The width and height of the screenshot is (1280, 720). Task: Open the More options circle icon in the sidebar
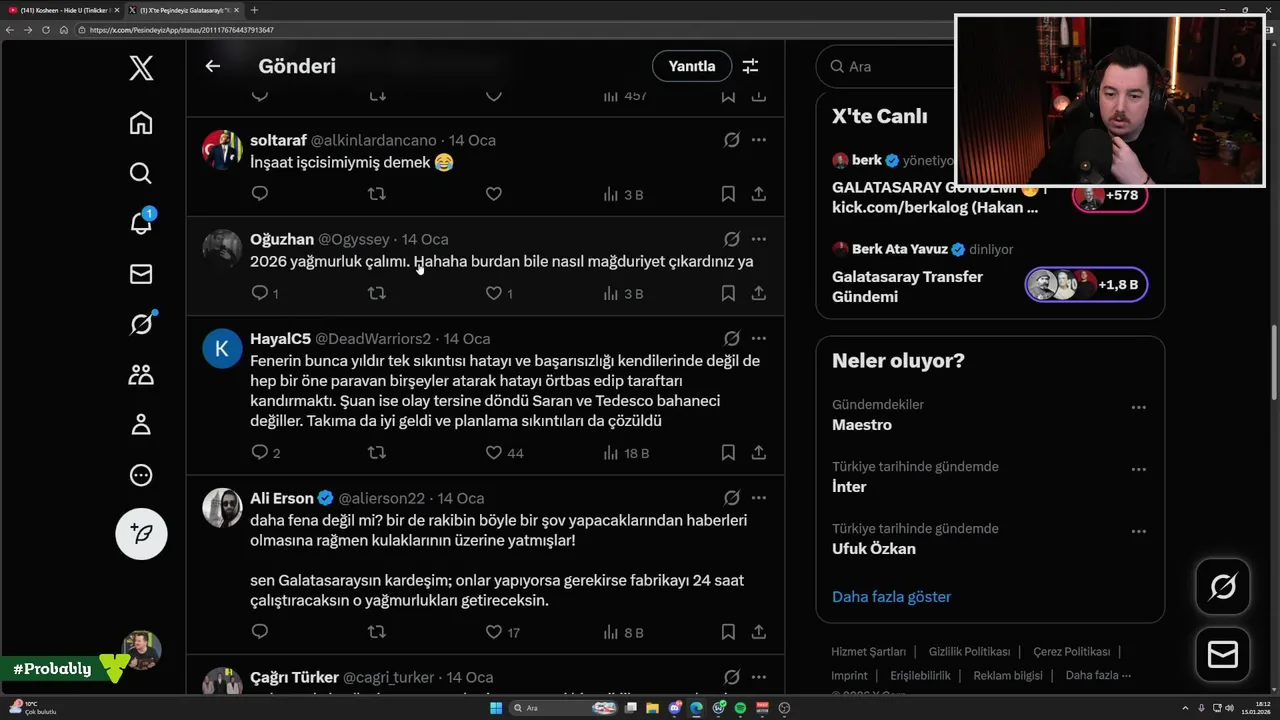tap(141, 475)
